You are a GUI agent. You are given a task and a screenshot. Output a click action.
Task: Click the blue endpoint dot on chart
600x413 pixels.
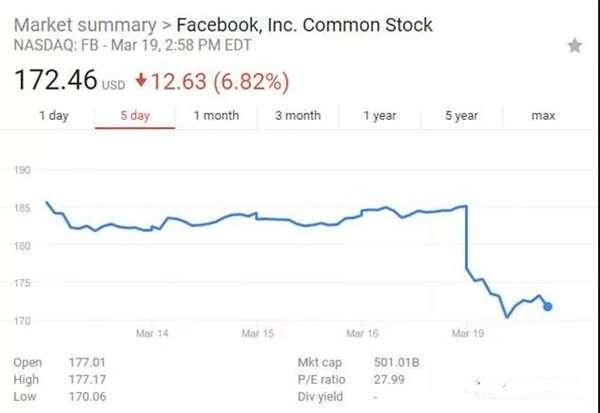(547, 306)
